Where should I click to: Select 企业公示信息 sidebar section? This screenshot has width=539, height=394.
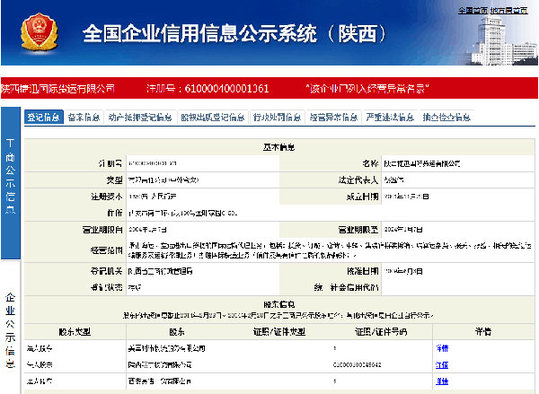(11, 330)
